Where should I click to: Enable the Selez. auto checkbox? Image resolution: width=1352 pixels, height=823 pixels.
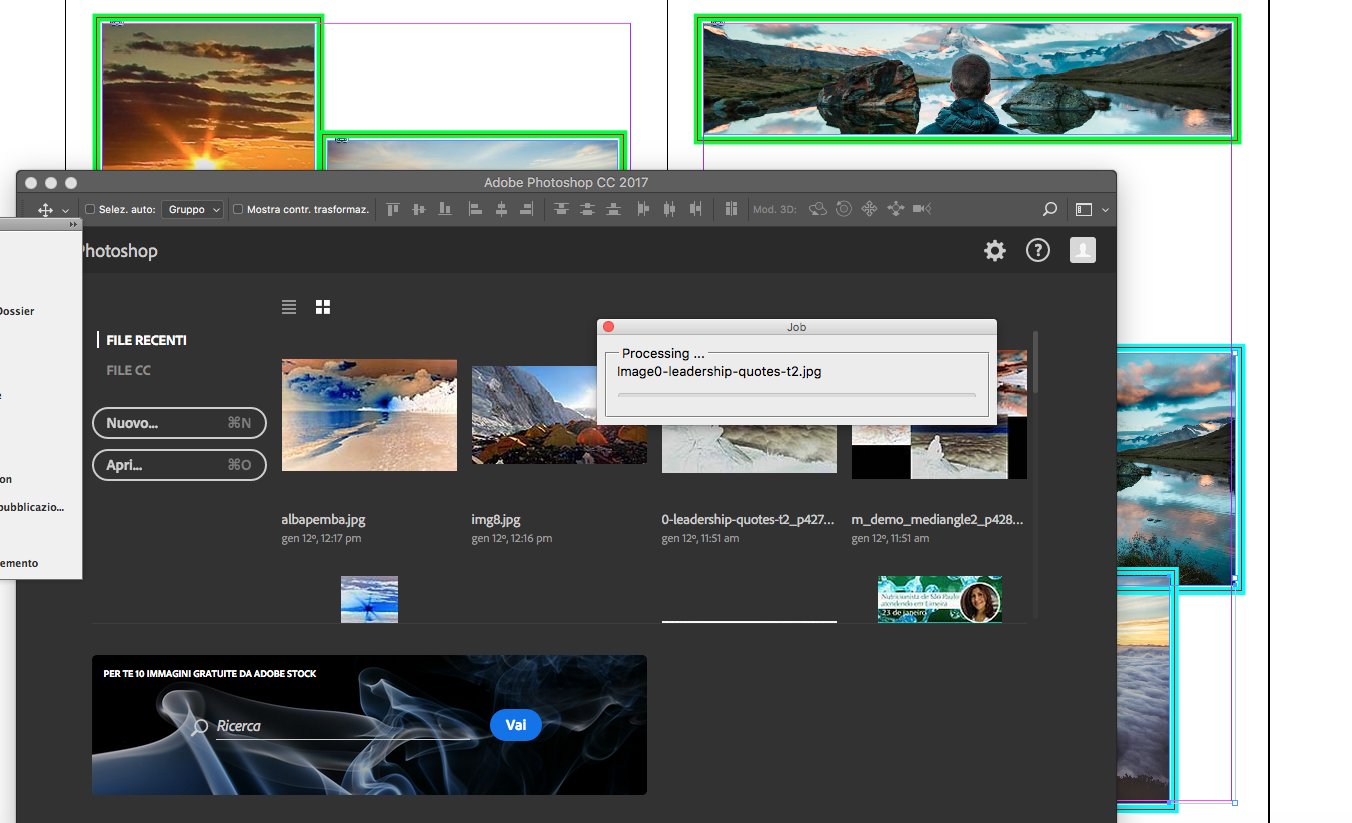tap(90, 210)
